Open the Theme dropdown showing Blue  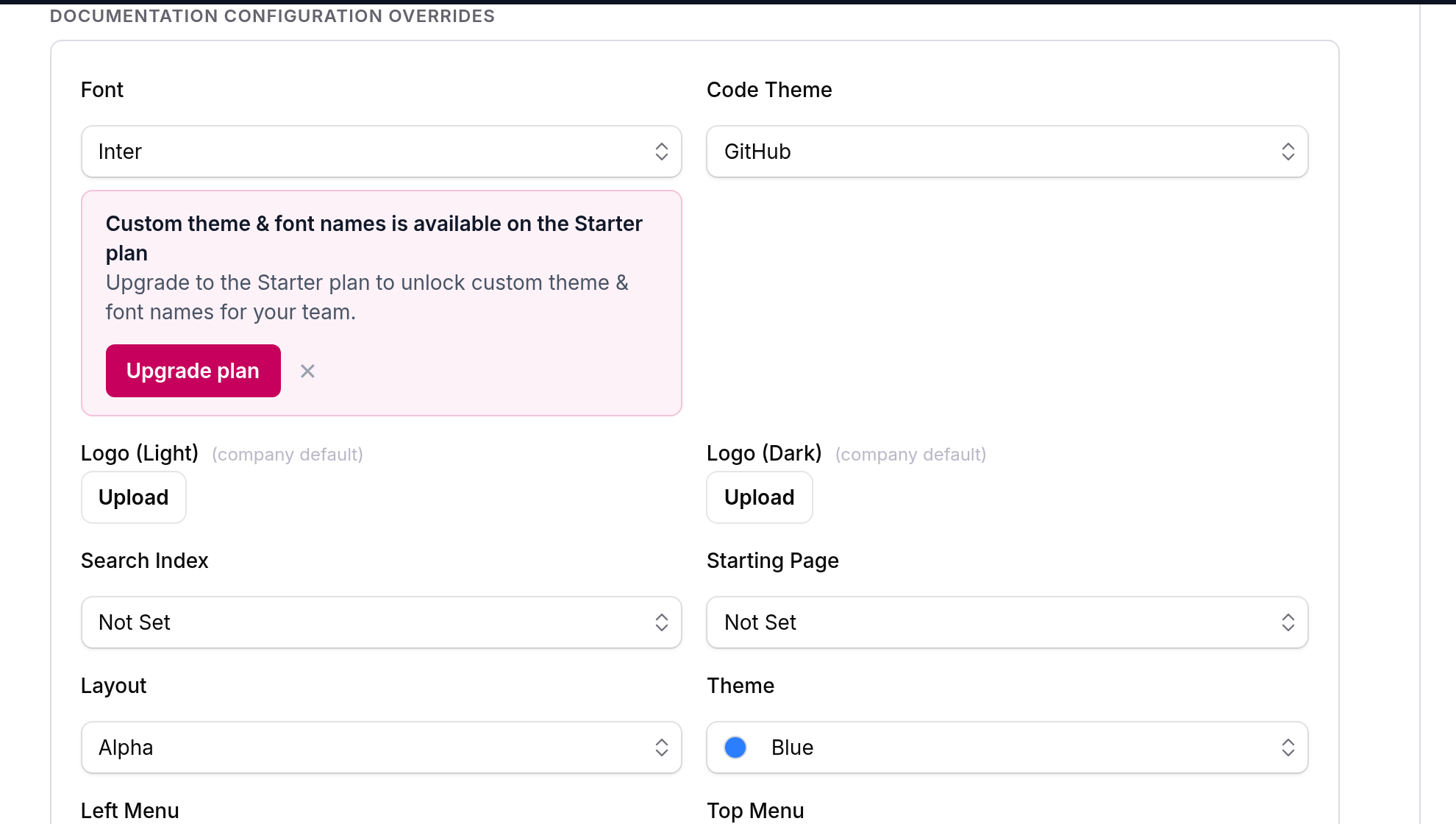point(1007,747)
